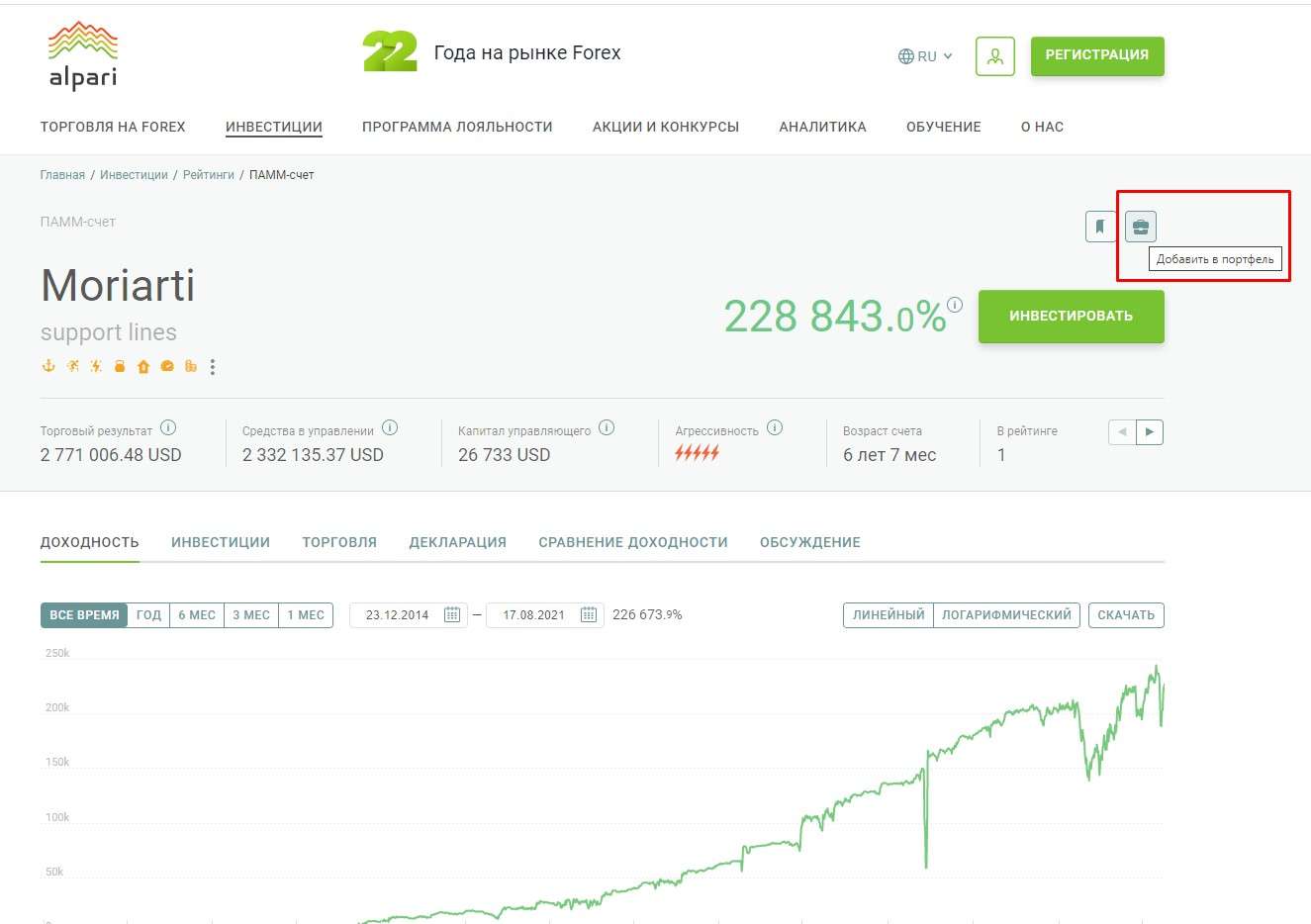Click the 226 673.9% period return
This screenshot has width=1311, height=924.
click(647, 614)
